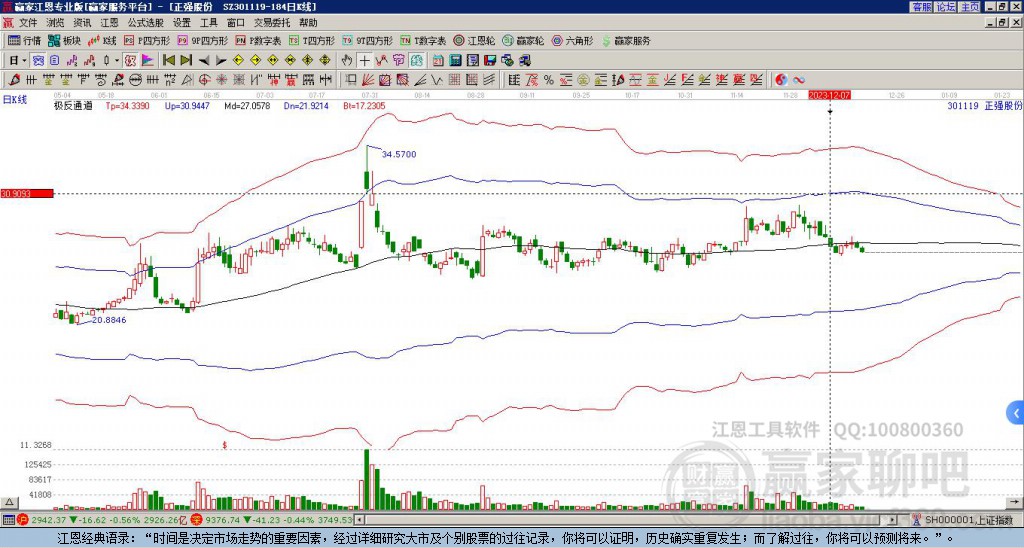Open the 帮助 menu
The height and width of the screenshot is (548, 1024).
point(308,23)
